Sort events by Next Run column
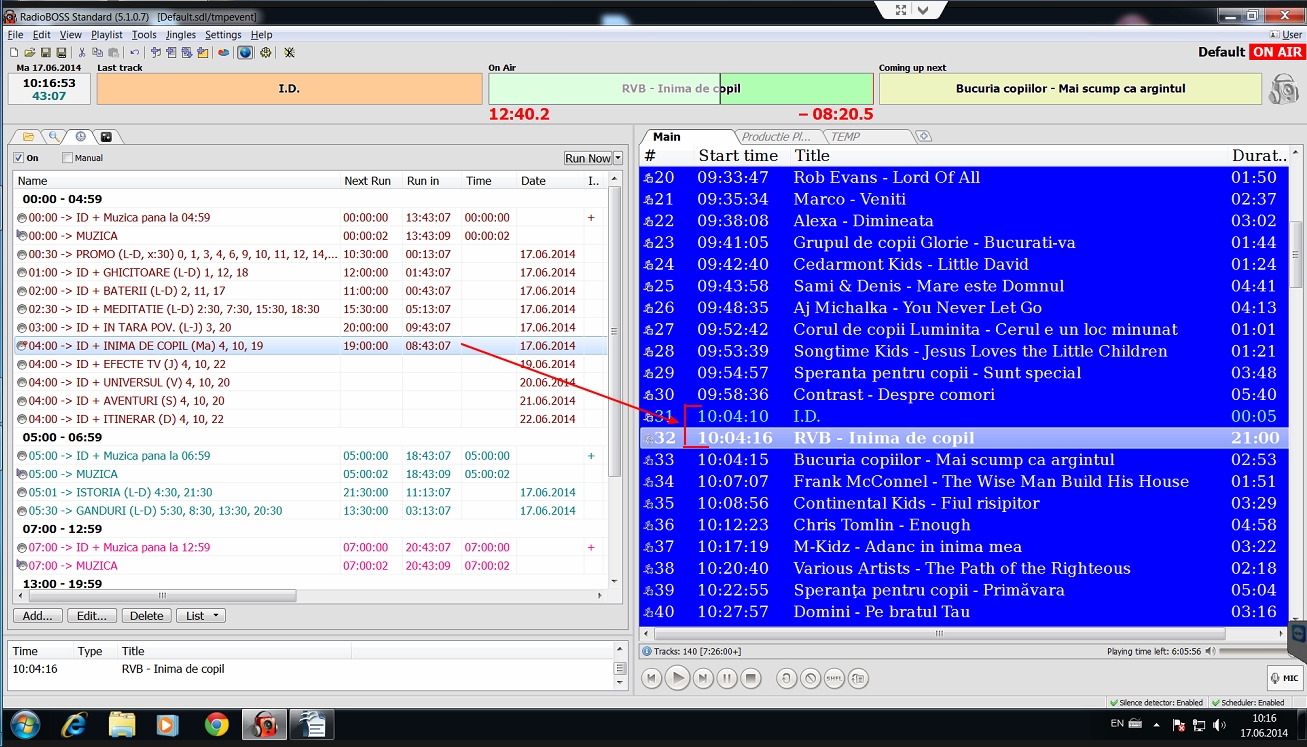This screenshot has width=1307, height=747. [368, 181]
